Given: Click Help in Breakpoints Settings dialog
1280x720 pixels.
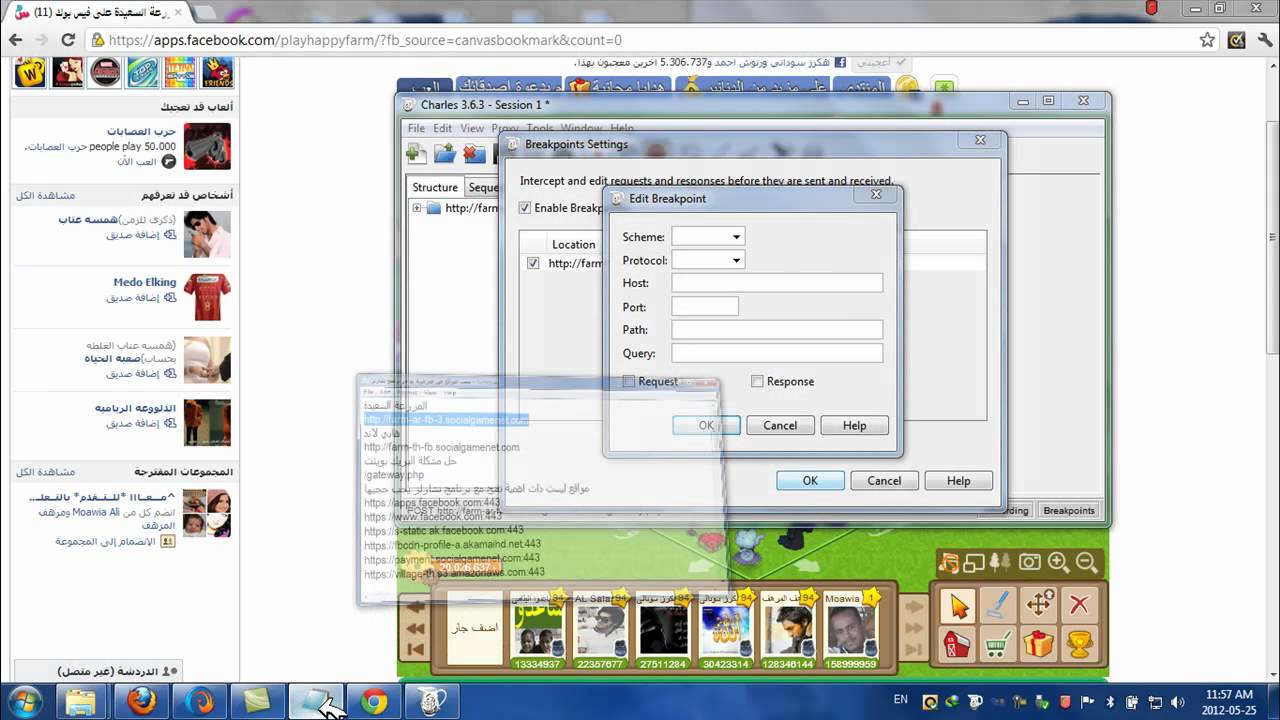Looking at the screenshot, I should click(958, 481).
